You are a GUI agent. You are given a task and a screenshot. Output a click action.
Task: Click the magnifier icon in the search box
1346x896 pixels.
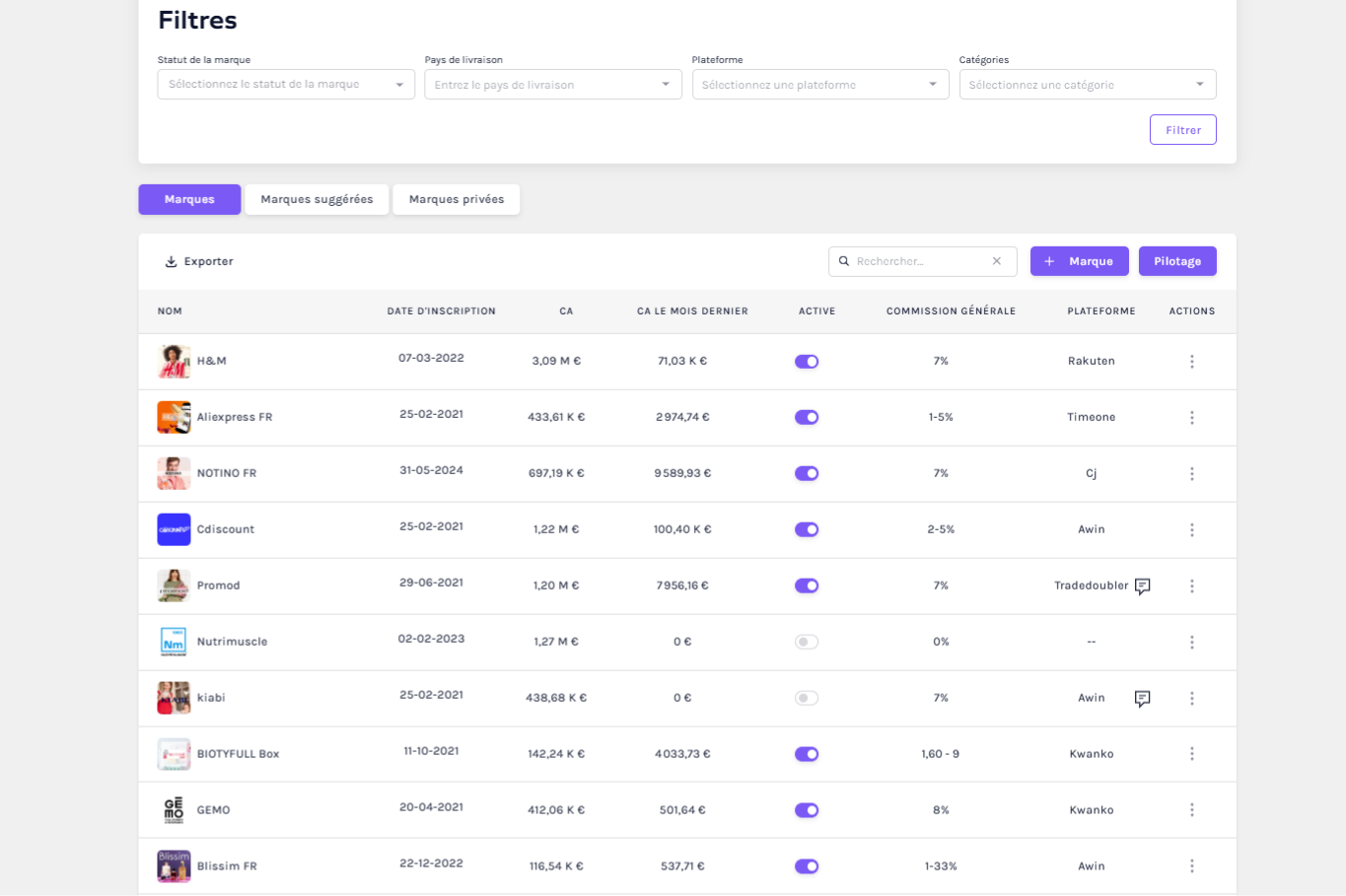pos(844,261)
